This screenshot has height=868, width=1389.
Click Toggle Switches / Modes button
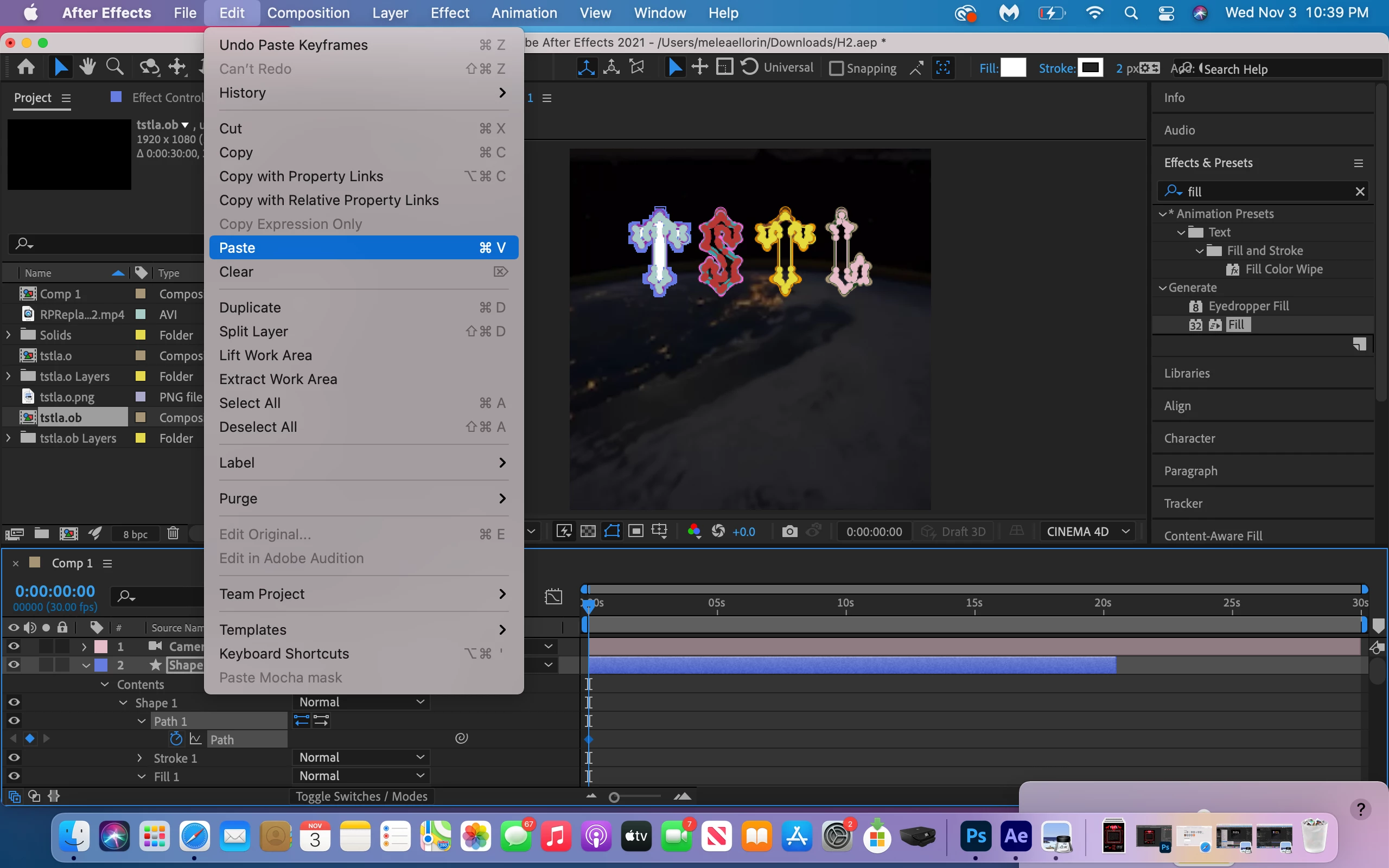[x=361, y=796]
